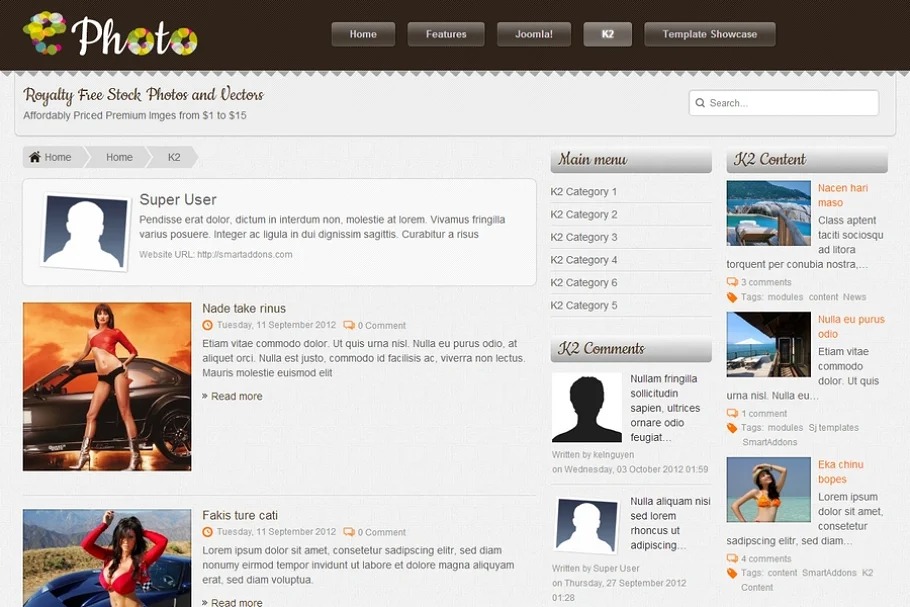910x607 pixels.
Task: Click the tag icon under Nulla eu purus odio
Action: [732, 428]
